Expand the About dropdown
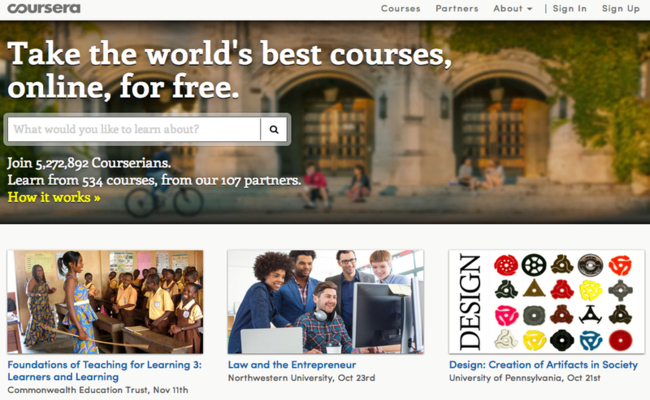 tap(512, 9)
